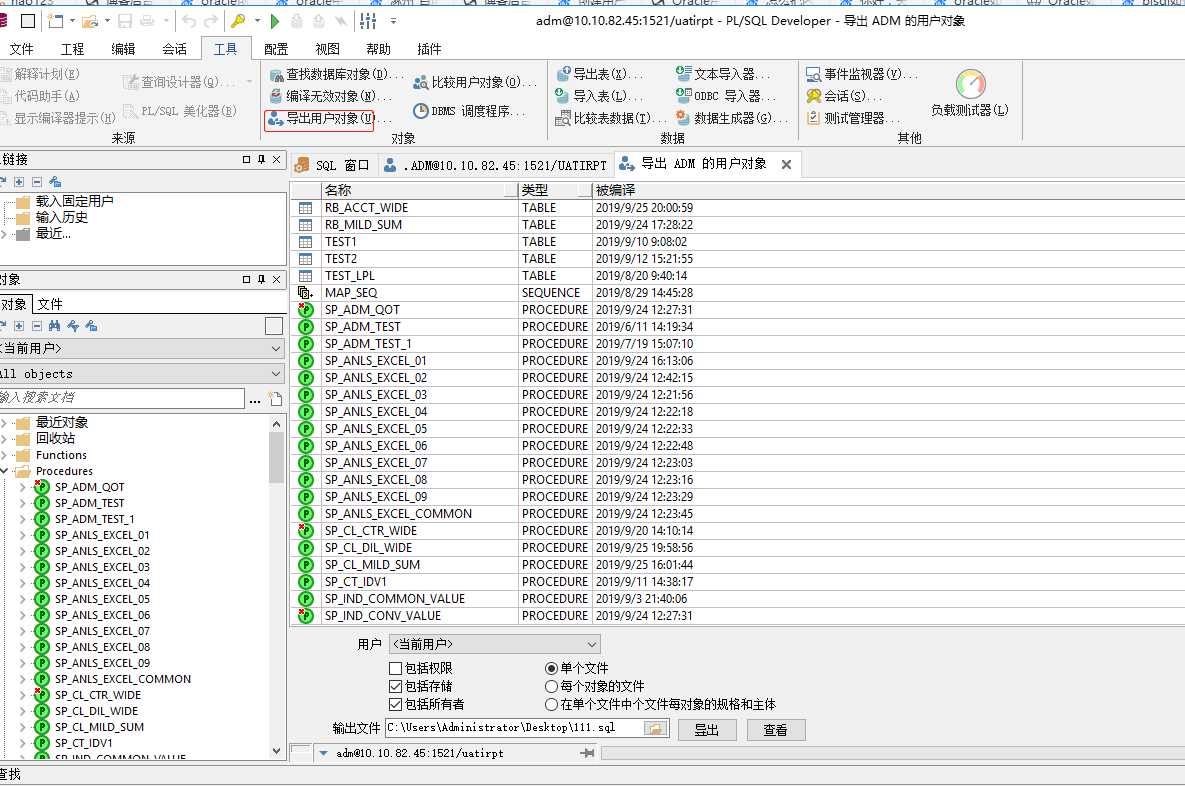The width and height of the screenshot is (1185, 786).
Task: Click the 查看 button
Action: point(775,729)
